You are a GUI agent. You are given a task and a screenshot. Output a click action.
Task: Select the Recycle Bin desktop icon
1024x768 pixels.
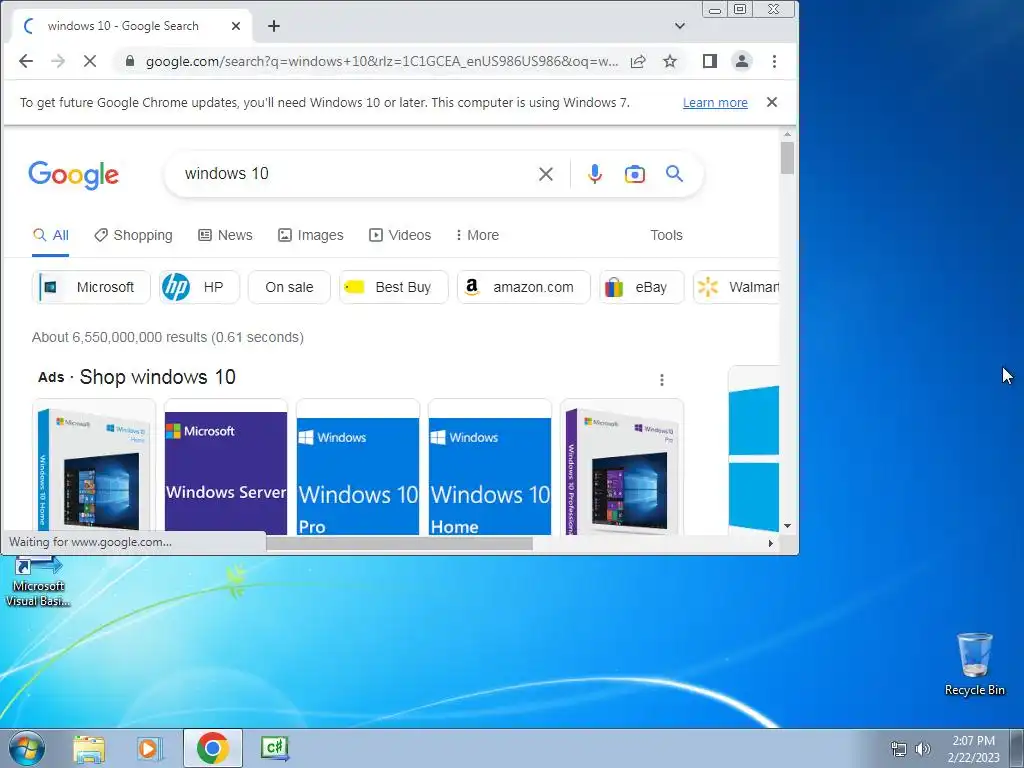pos(975,664)
